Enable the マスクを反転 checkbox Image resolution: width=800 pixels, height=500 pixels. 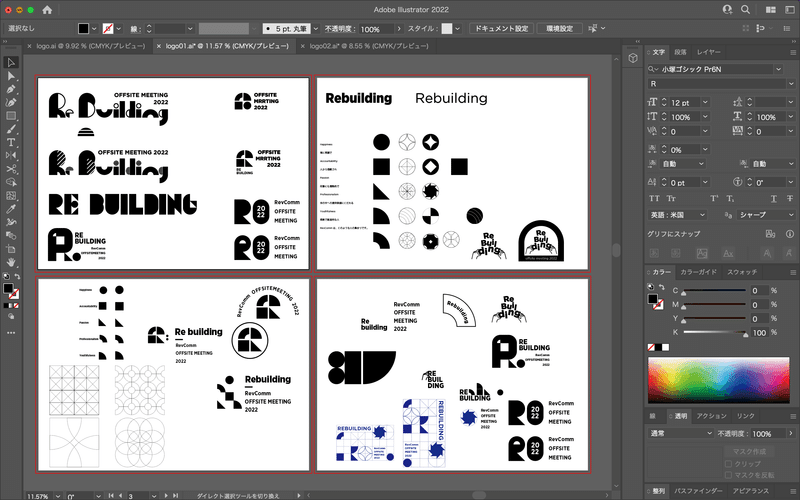(729, 475)
